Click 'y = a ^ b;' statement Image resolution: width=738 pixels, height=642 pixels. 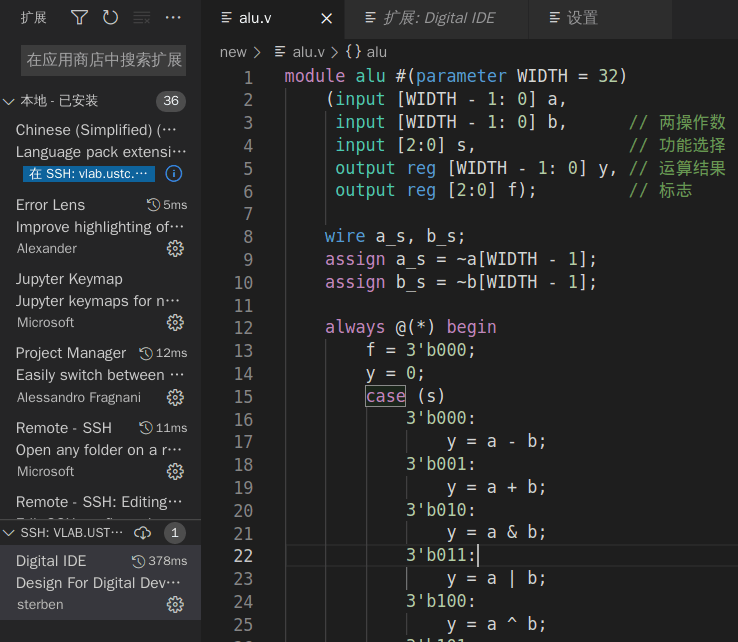(x=496, y=625)
